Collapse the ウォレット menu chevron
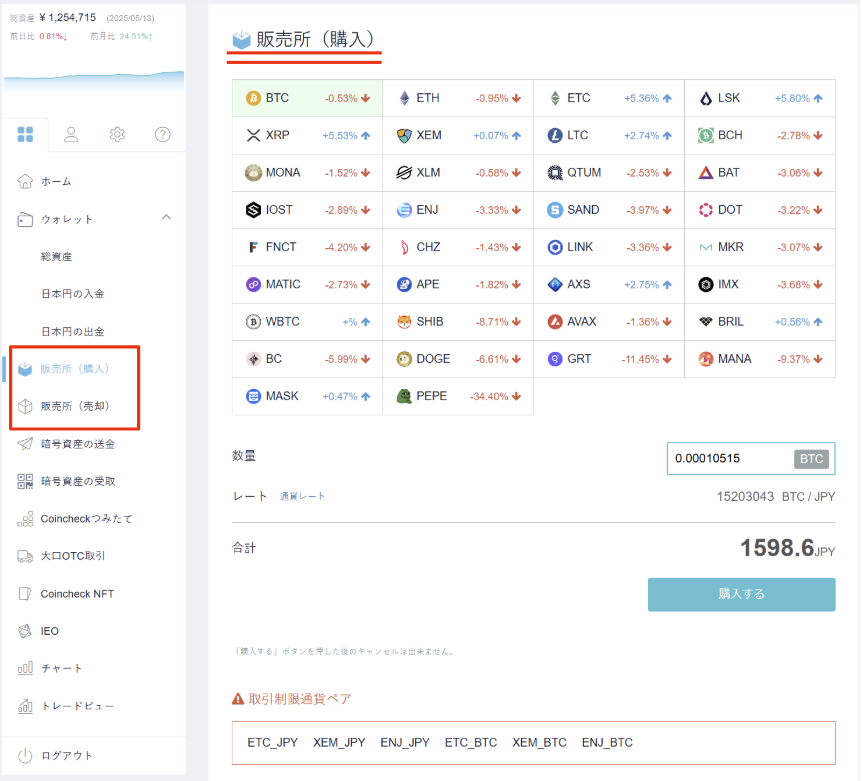 pyautogui.click(x=166, y=218)
